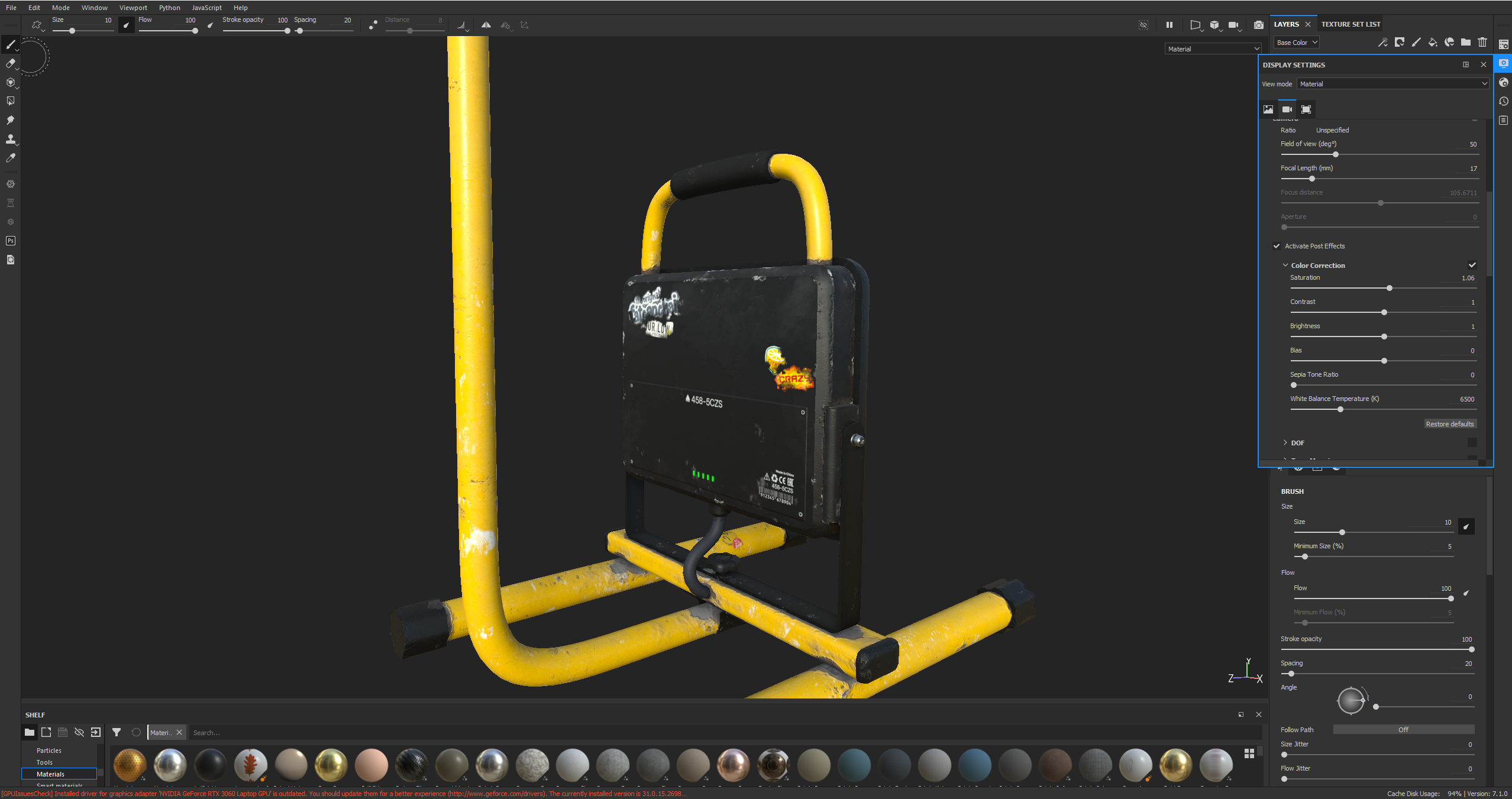Open the View mode Material dropdown
Image resolution: width=1512 pixels, height=799 pixels.
[1393, 84]
